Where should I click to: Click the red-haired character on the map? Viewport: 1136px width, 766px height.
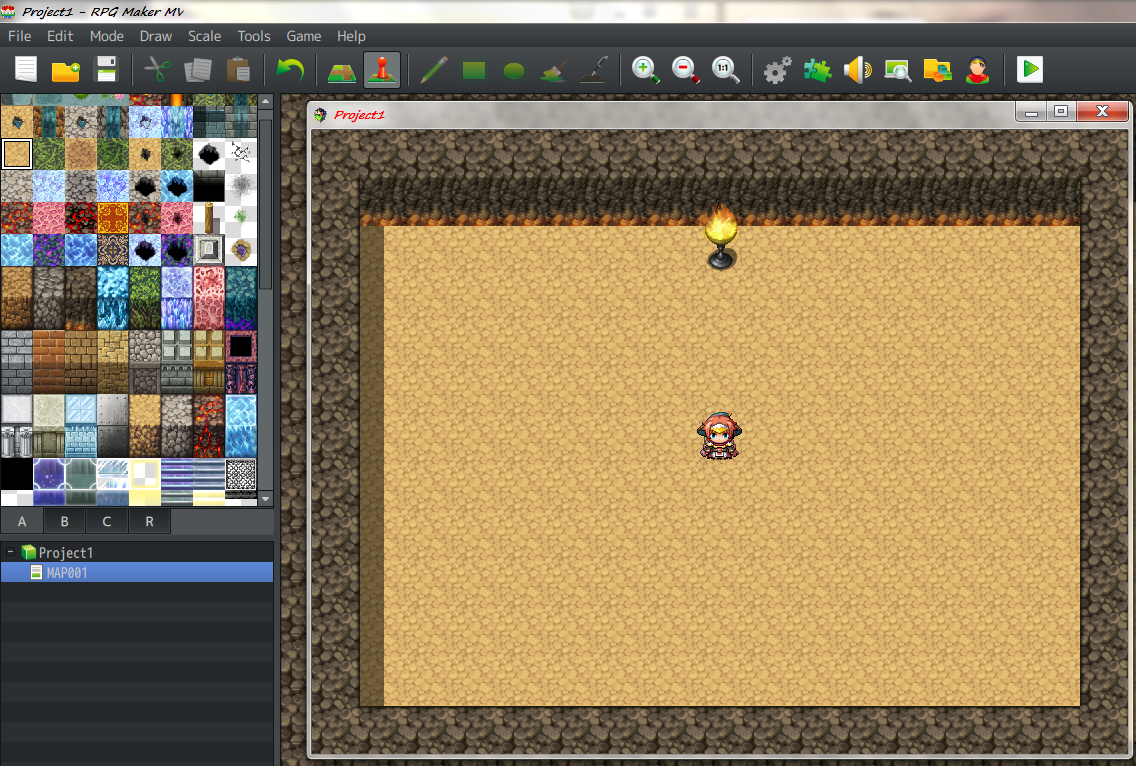(x=719, y=436)
